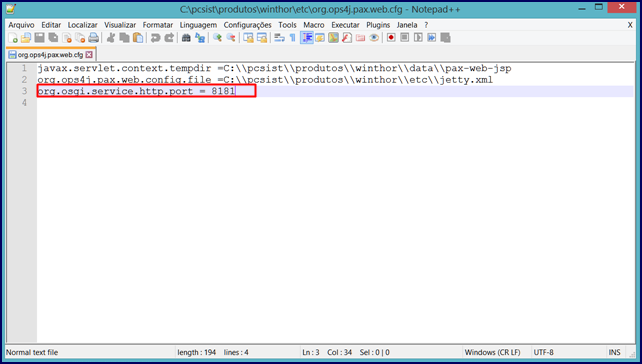This screenshot has height=364, width=642.
Task: Click 'Ln : 3 Col : 34' status entry
Action: [327, 352]
